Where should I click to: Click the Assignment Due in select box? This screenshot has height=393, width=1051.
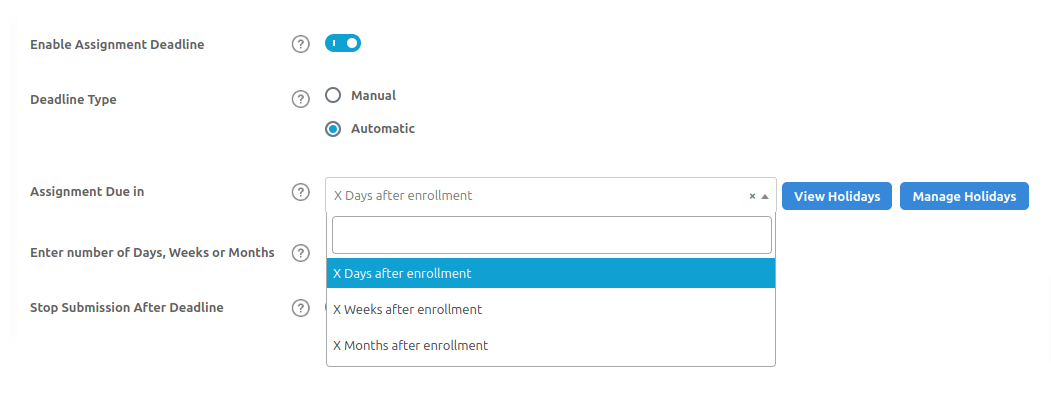pyautogui.click(x=551, y=195)
